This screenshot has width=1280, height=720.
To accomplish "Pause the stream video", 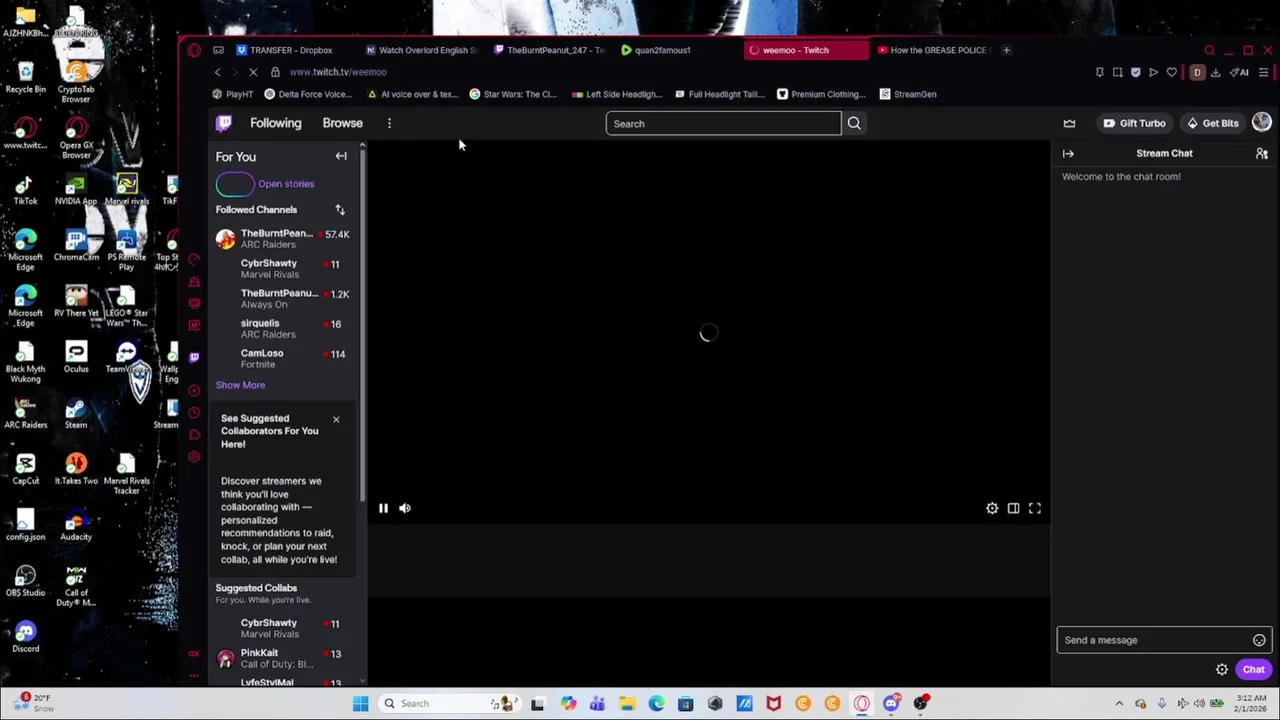I will click(x=383, y=508).
